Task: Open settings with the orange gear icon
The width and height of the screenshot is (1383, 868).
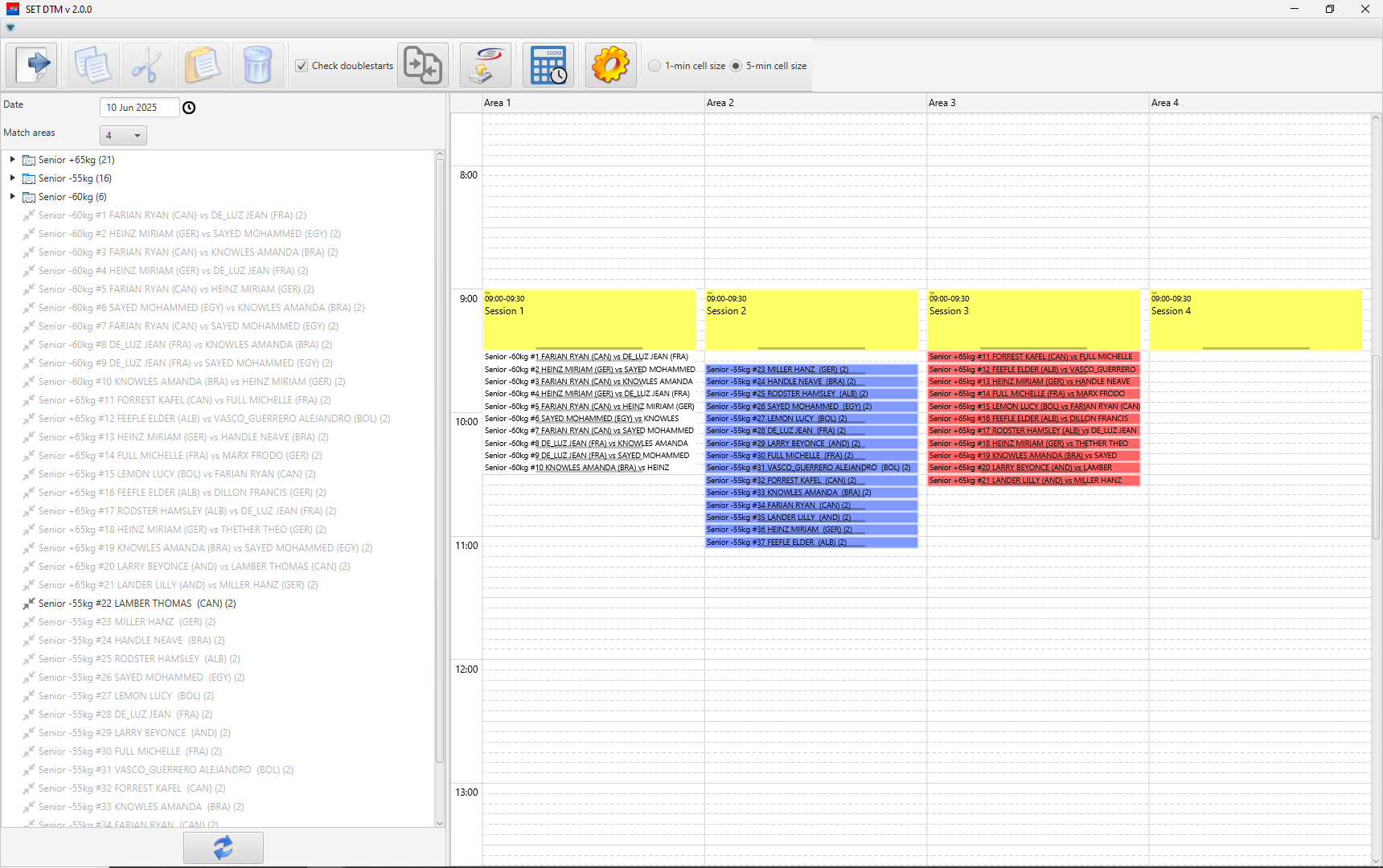Action: pos(610,65)
